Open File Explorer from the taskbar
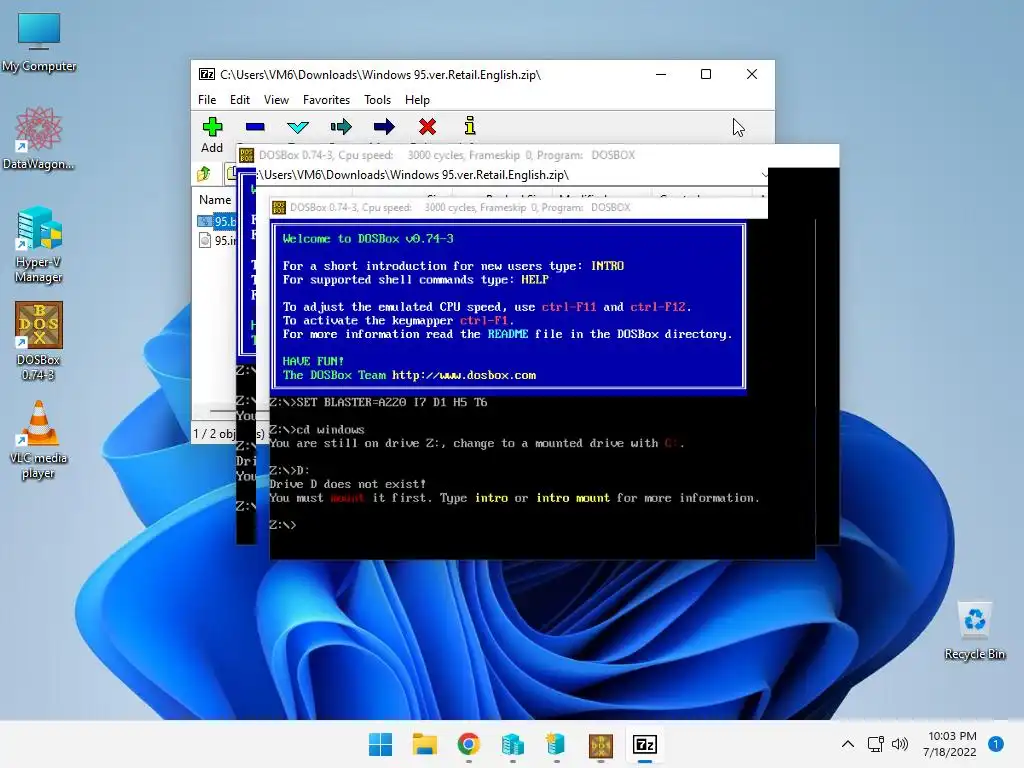The height and width of the screenshot is (768, 1024). 424,744
